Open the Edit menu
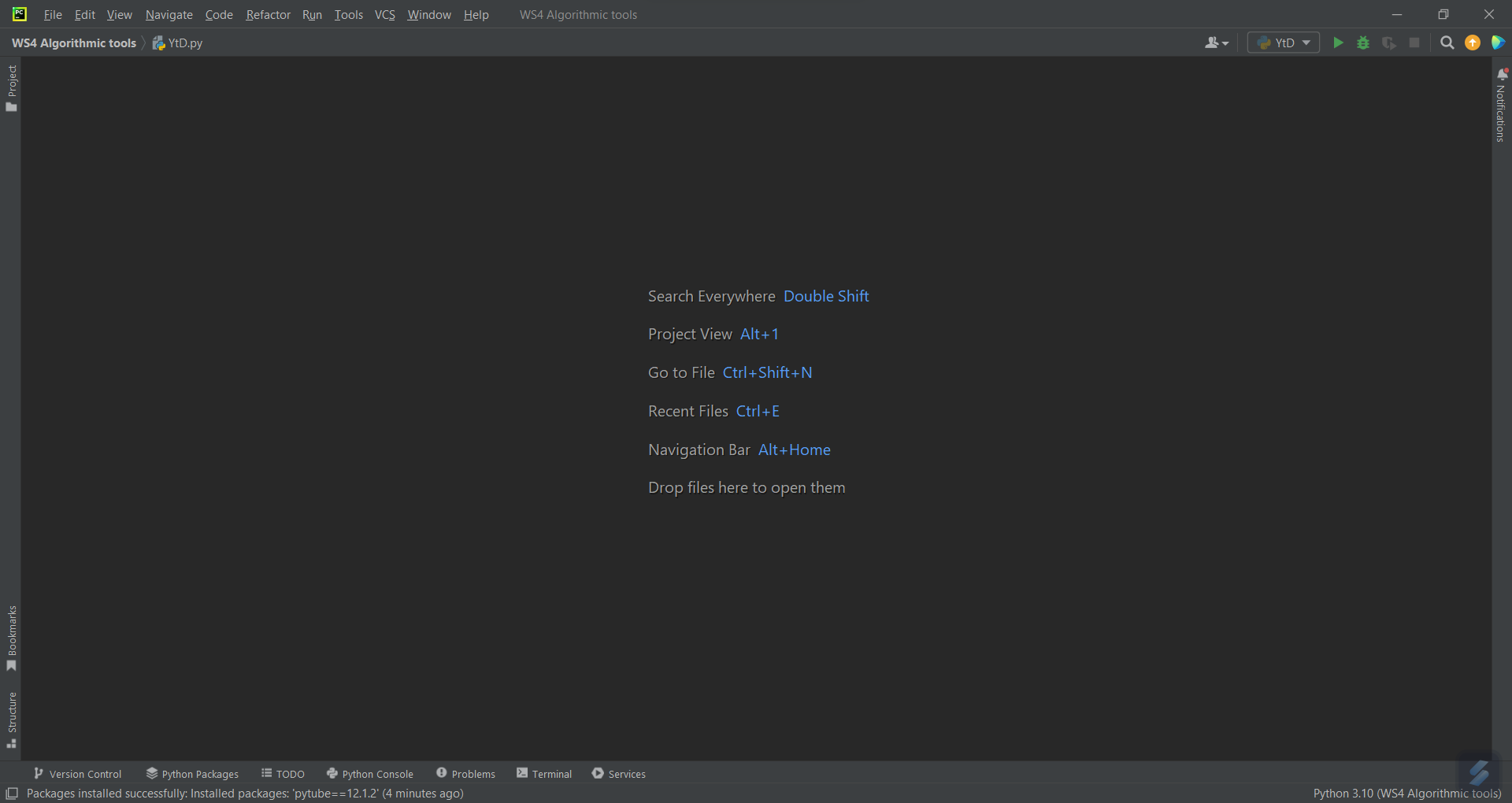 point(85,15)
